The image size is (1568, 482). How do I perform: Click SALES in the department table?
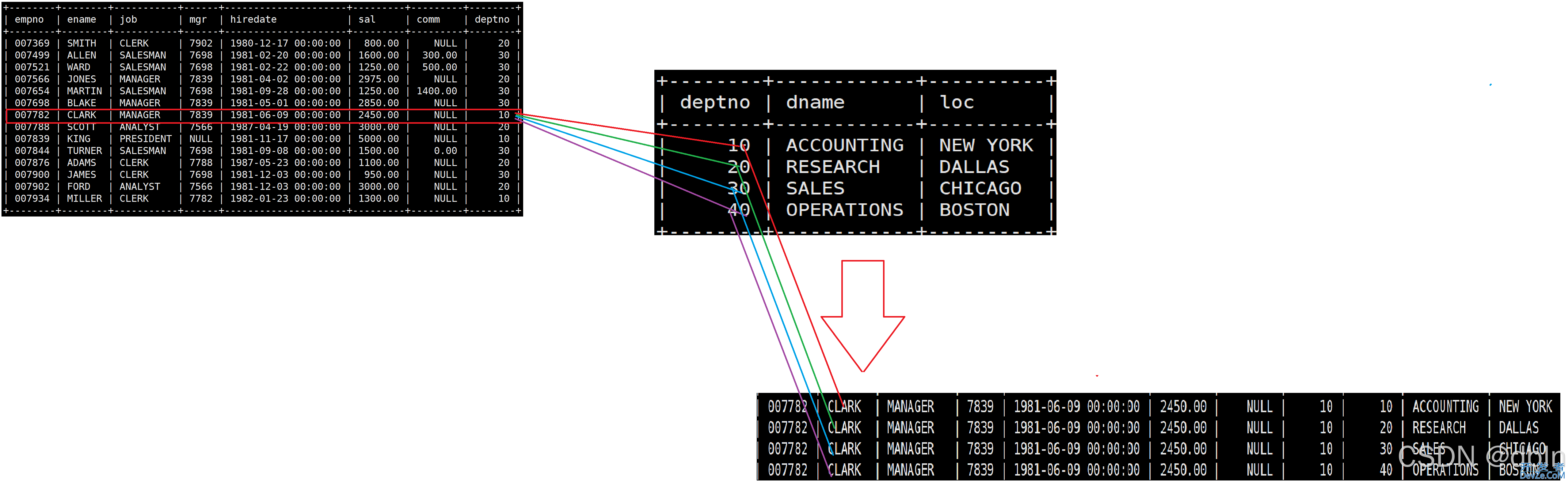tap(815, 188)
